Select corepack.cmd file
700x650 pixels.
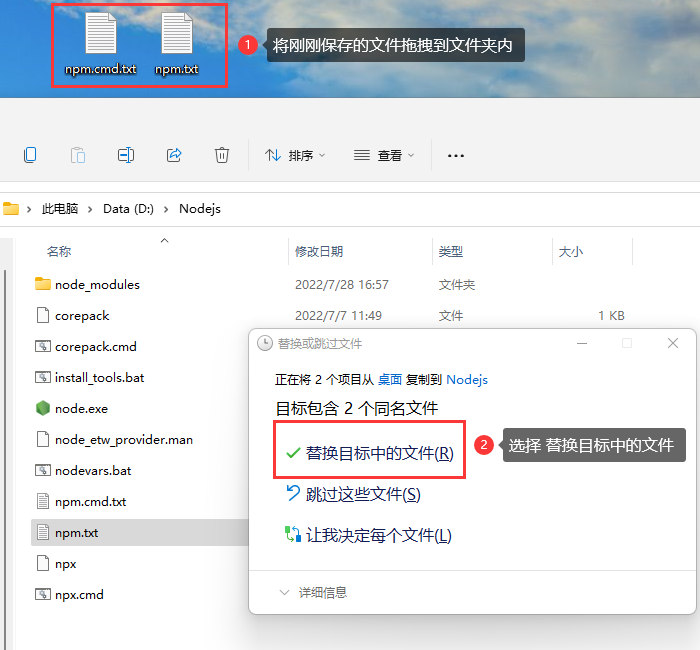click(x=96, y=346)
